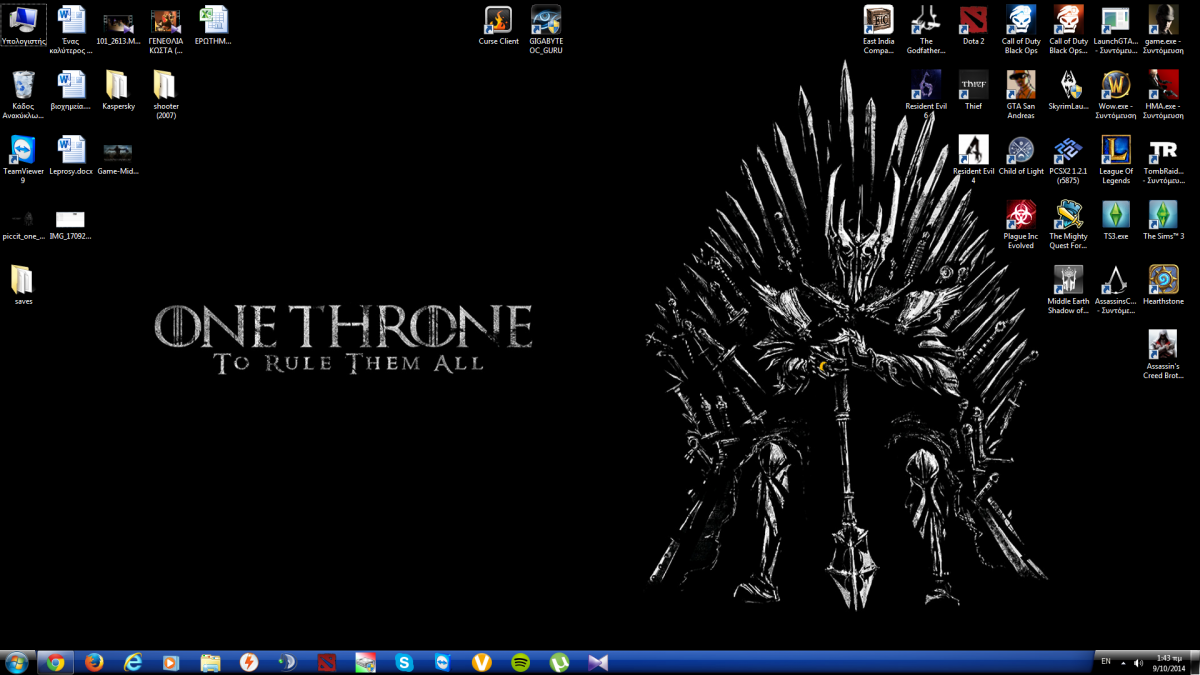Launch the GIGABYTE OC_GURU shortcut

546,30
